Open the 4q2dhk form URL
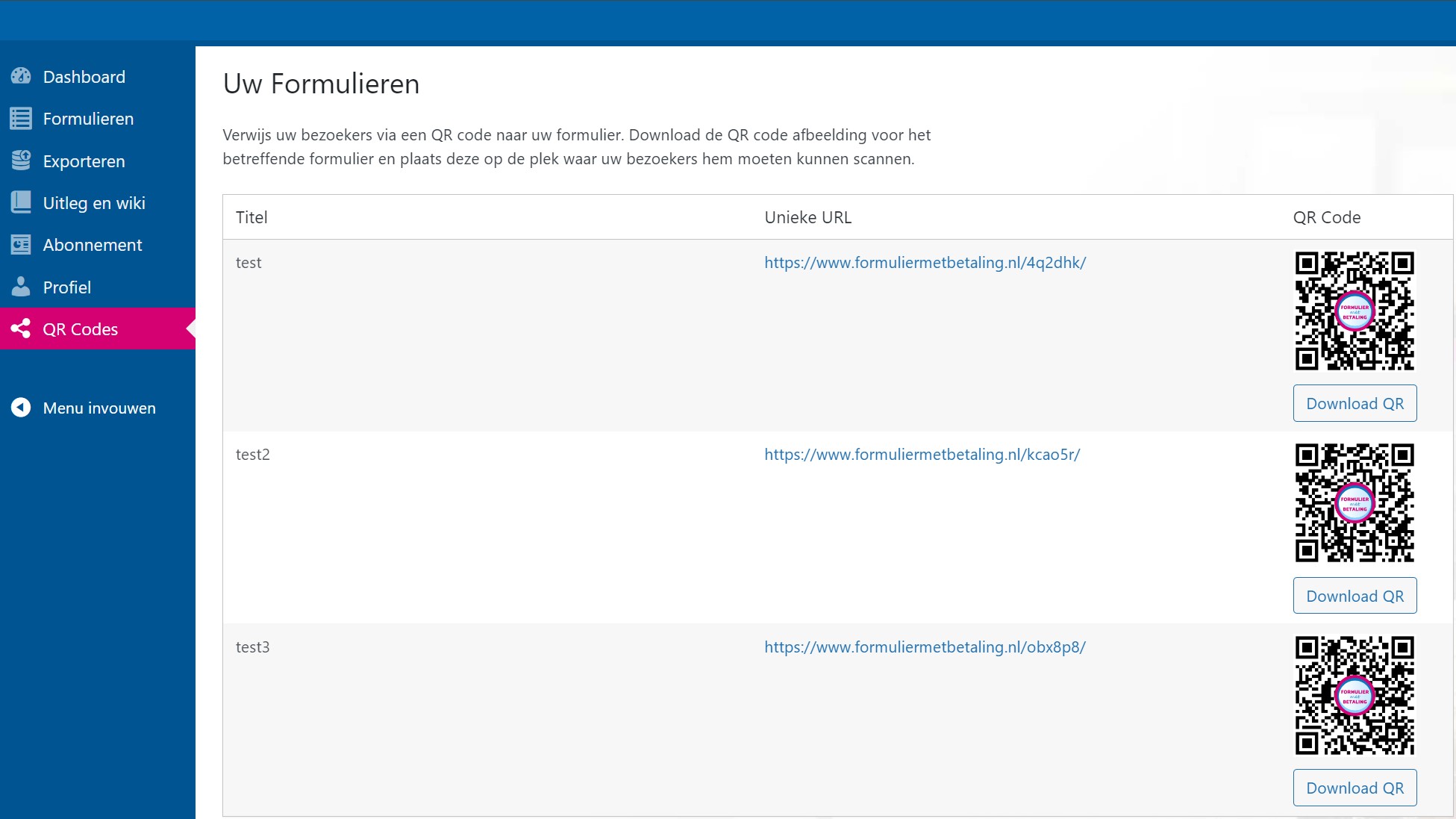Viewport: 1456px width, 819px height. [x=925, y=263]
